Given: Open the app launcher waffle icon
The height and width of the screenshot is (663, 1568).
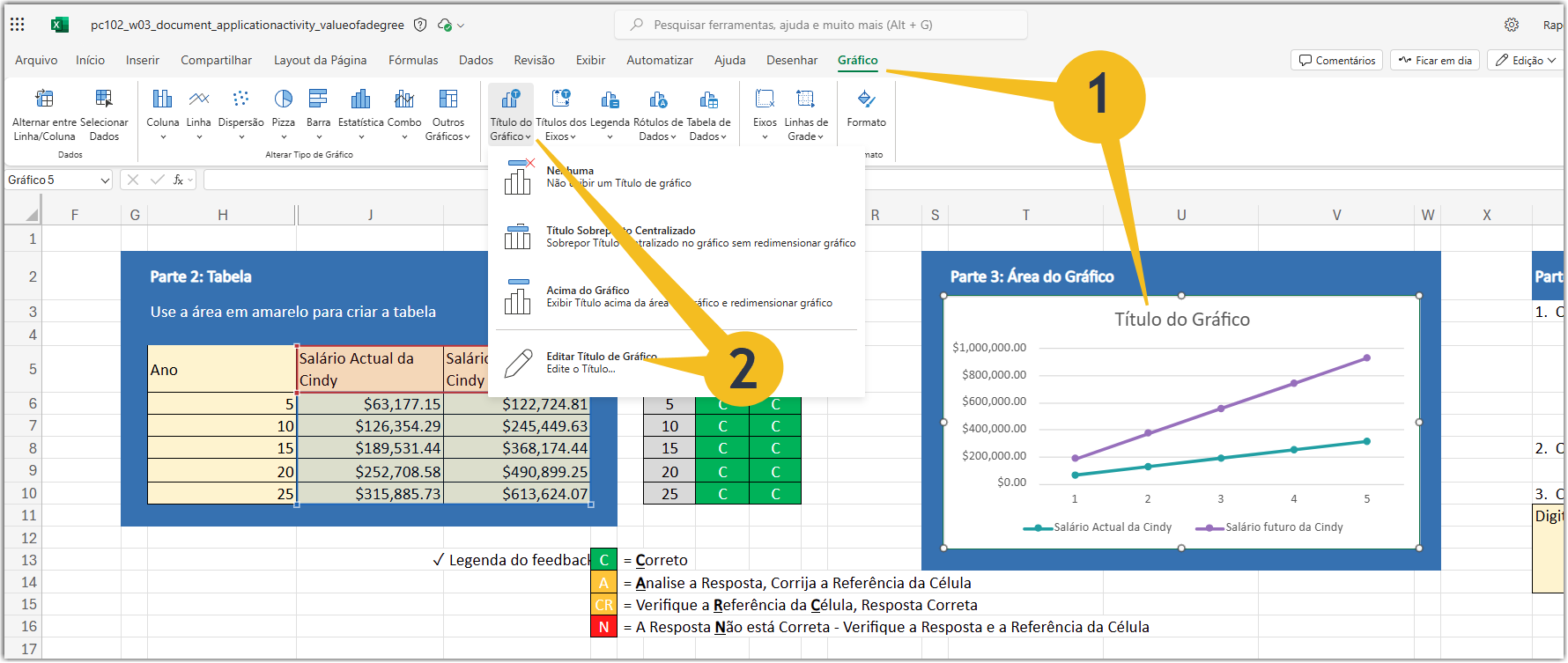Looking at the screenshot, I should click(17, 25).
